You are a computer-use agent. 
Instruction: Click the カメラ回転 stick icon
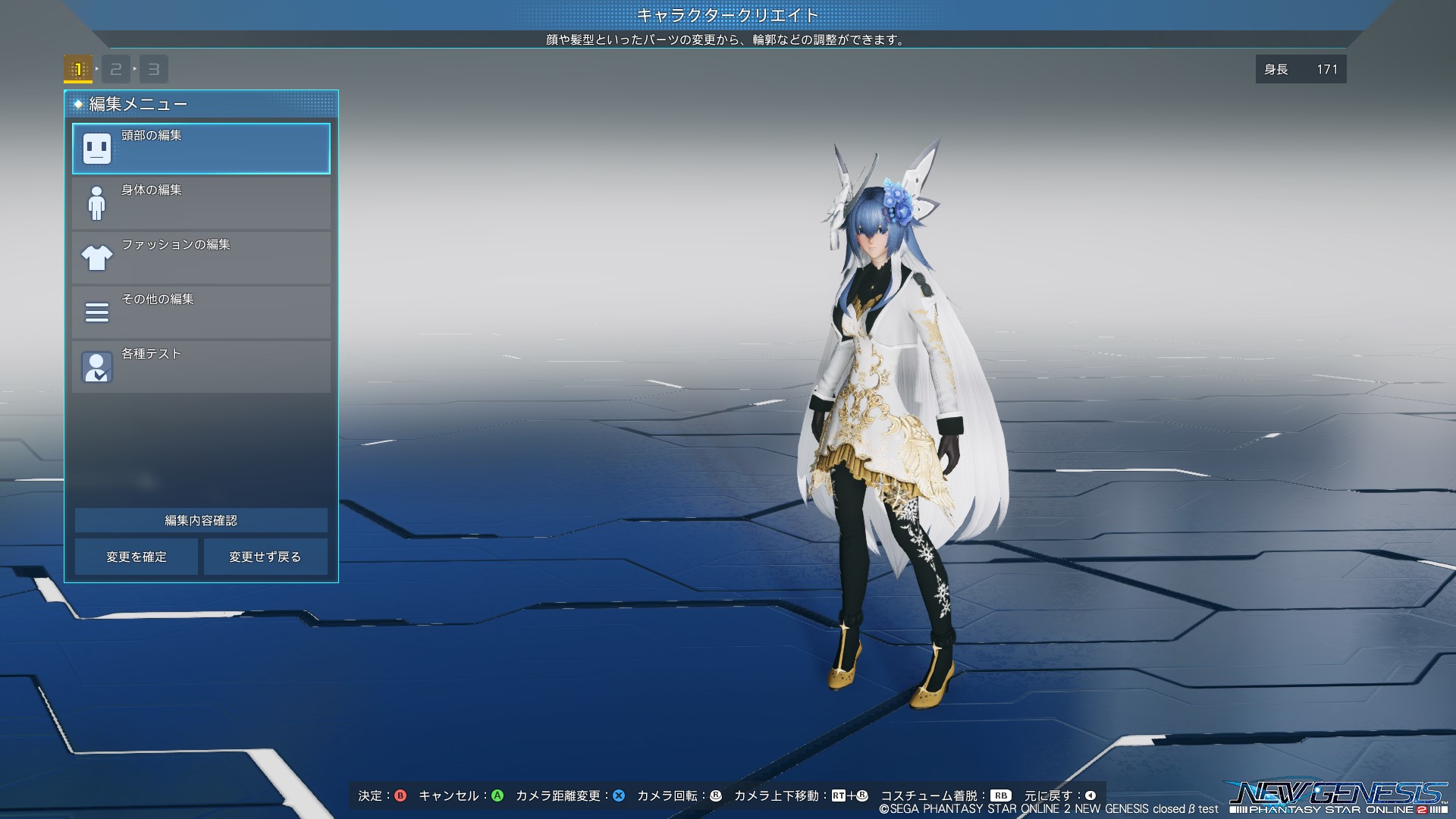715,795
